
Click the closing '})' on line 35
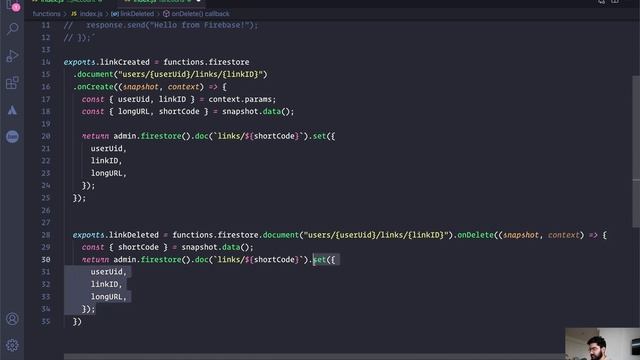(77, 322)
